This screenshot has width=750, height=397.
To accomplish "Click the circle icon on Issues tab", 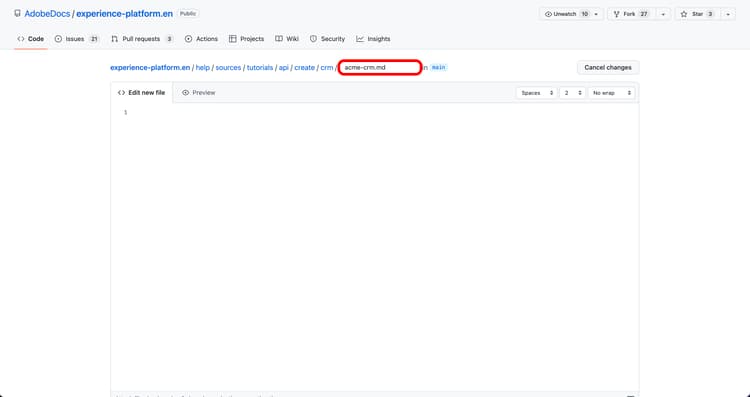I will (x=58, y=39).
